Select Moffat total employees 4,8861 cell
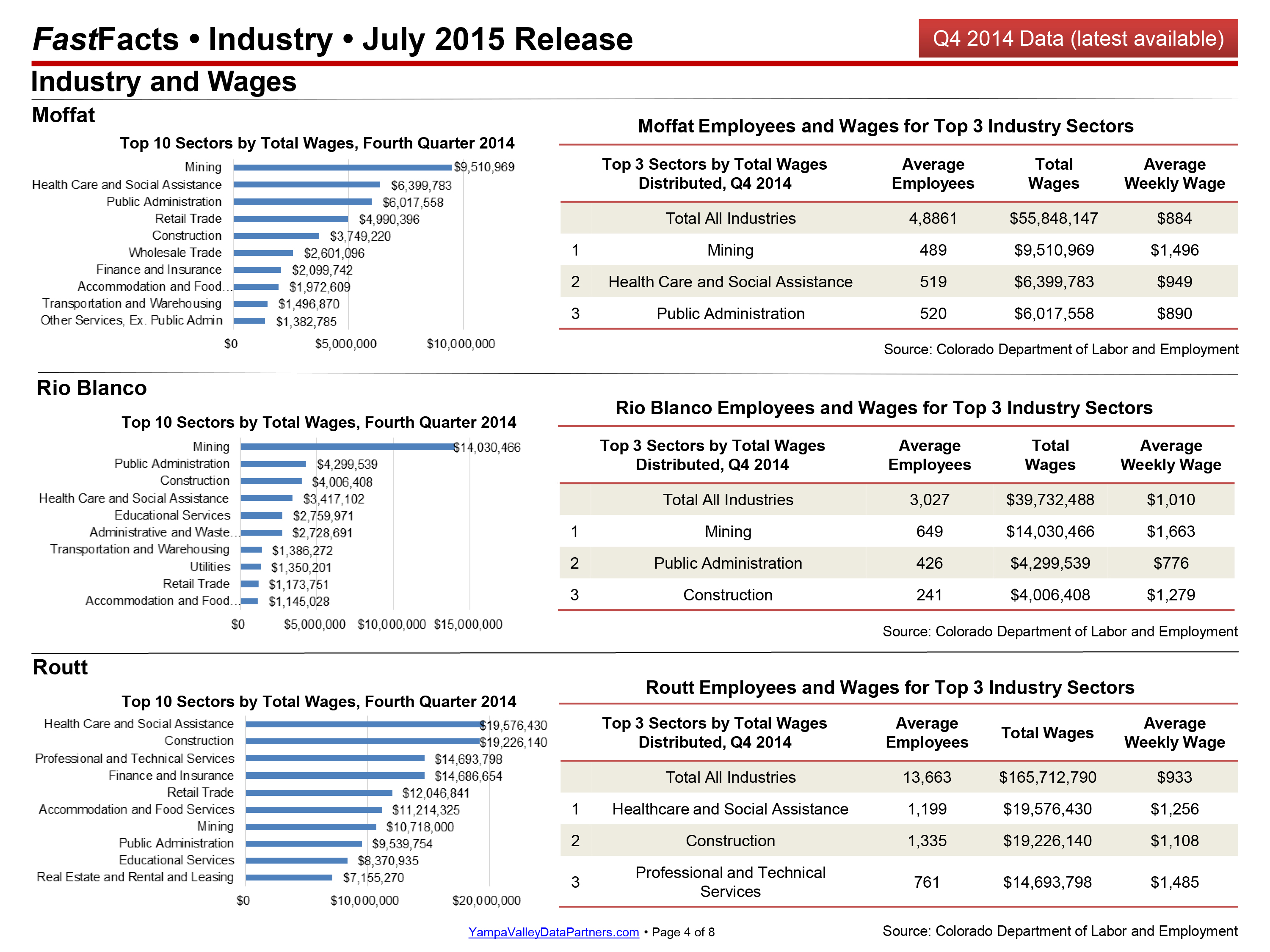The image size is (1270, 952). pos(933,219)
